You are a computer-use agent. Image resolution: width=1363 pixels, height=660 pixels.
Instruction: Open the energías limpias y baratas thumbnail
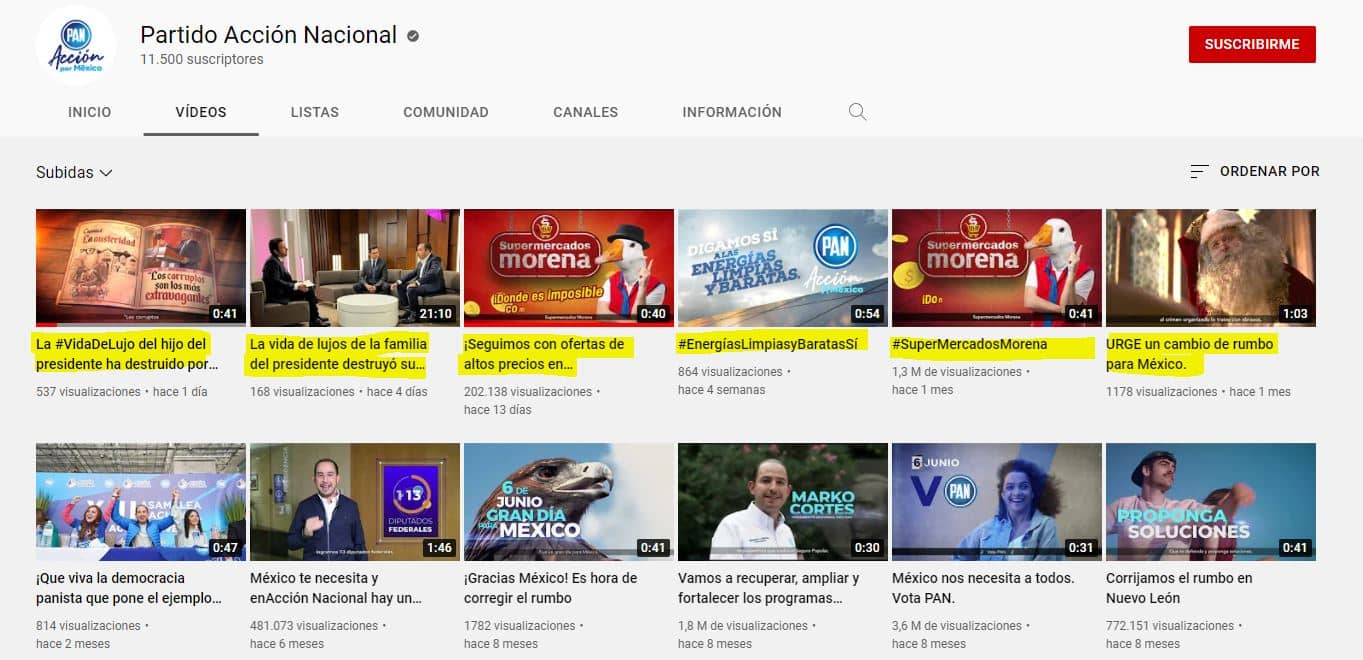(x=783, y=268)
